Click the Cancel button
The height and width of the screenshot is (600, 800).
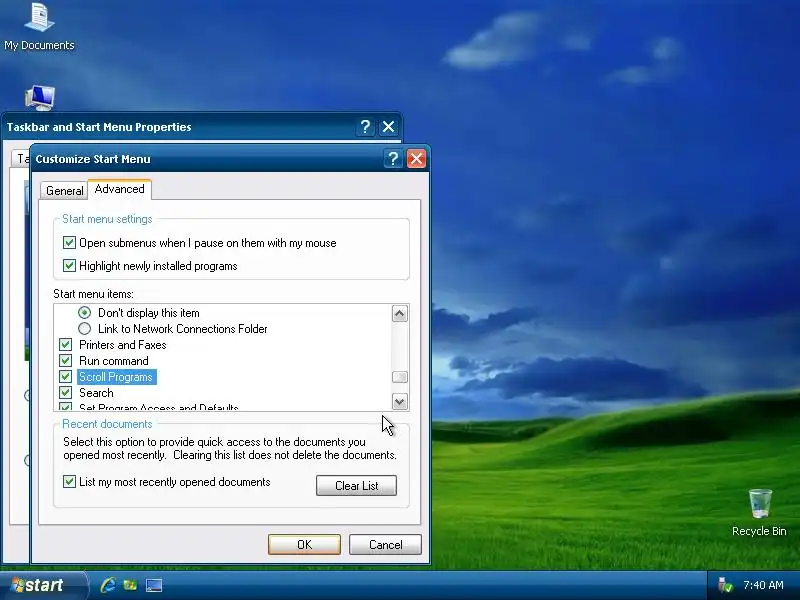tap(385, 544)
